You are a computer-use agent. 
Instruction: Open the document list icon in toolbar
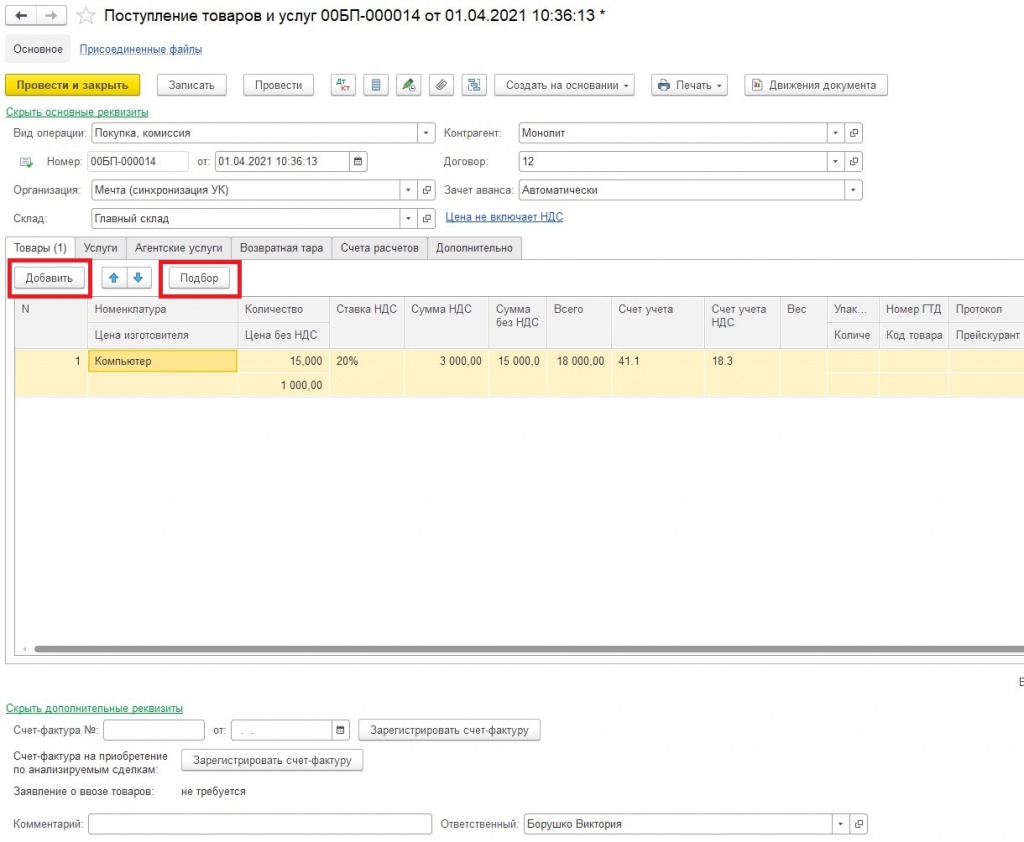tap(376, 85)
